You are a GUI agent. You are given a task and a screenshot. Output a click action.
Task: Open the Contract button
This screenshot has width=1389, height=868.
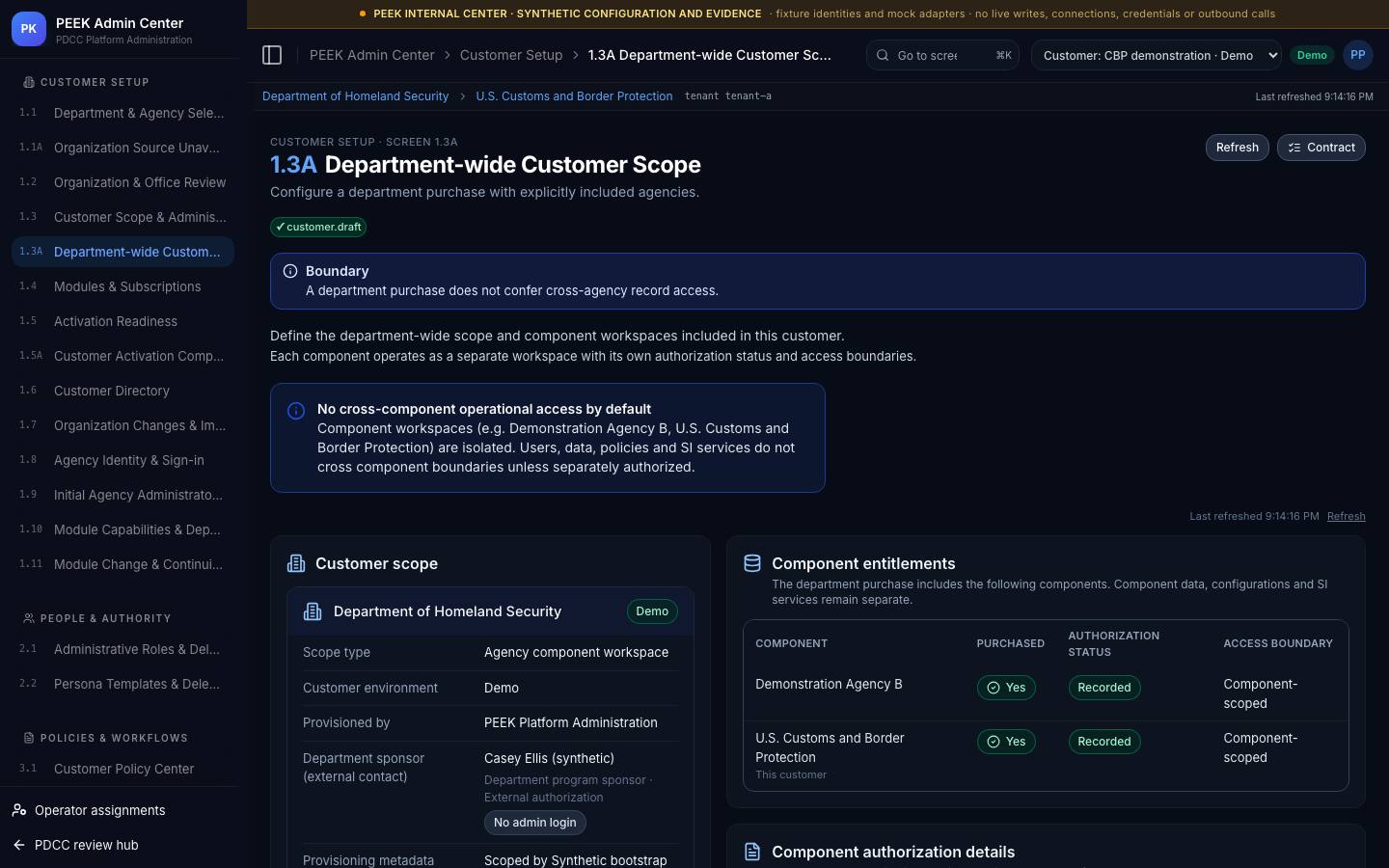1321,148
